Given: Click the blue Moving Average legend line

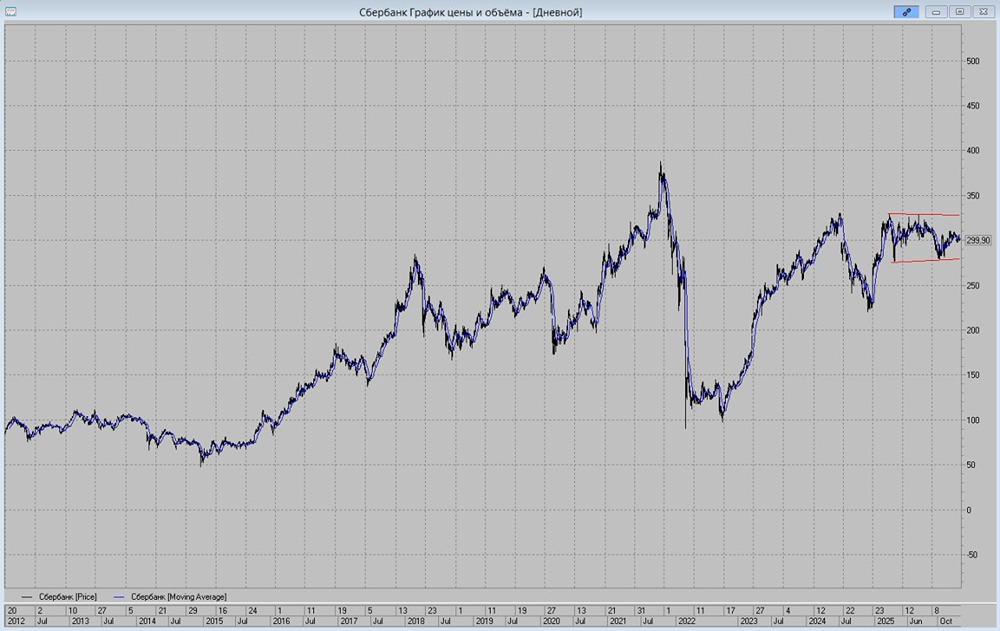Looking at the screenshot, I should pos(116,596).
